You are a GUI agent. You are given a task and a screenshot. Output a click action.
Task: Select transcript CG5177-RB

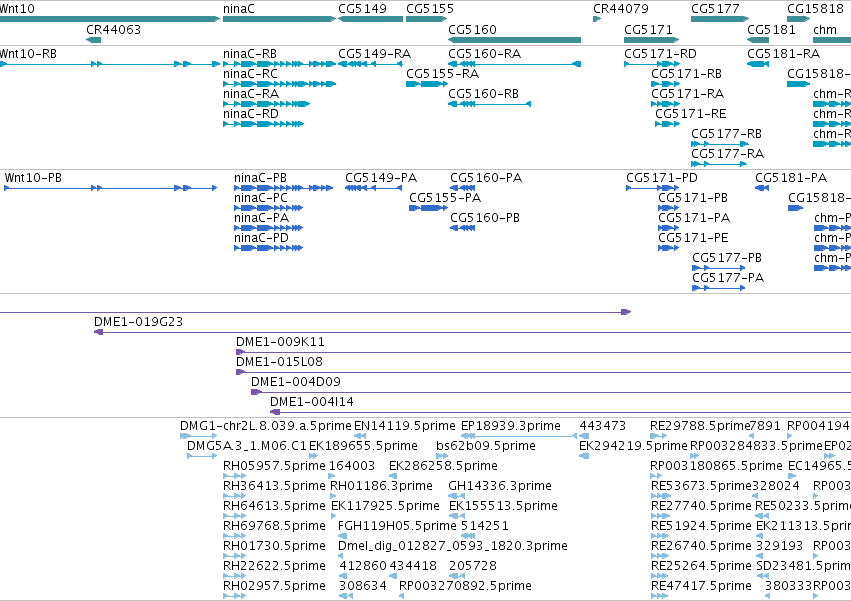(727, 134)
